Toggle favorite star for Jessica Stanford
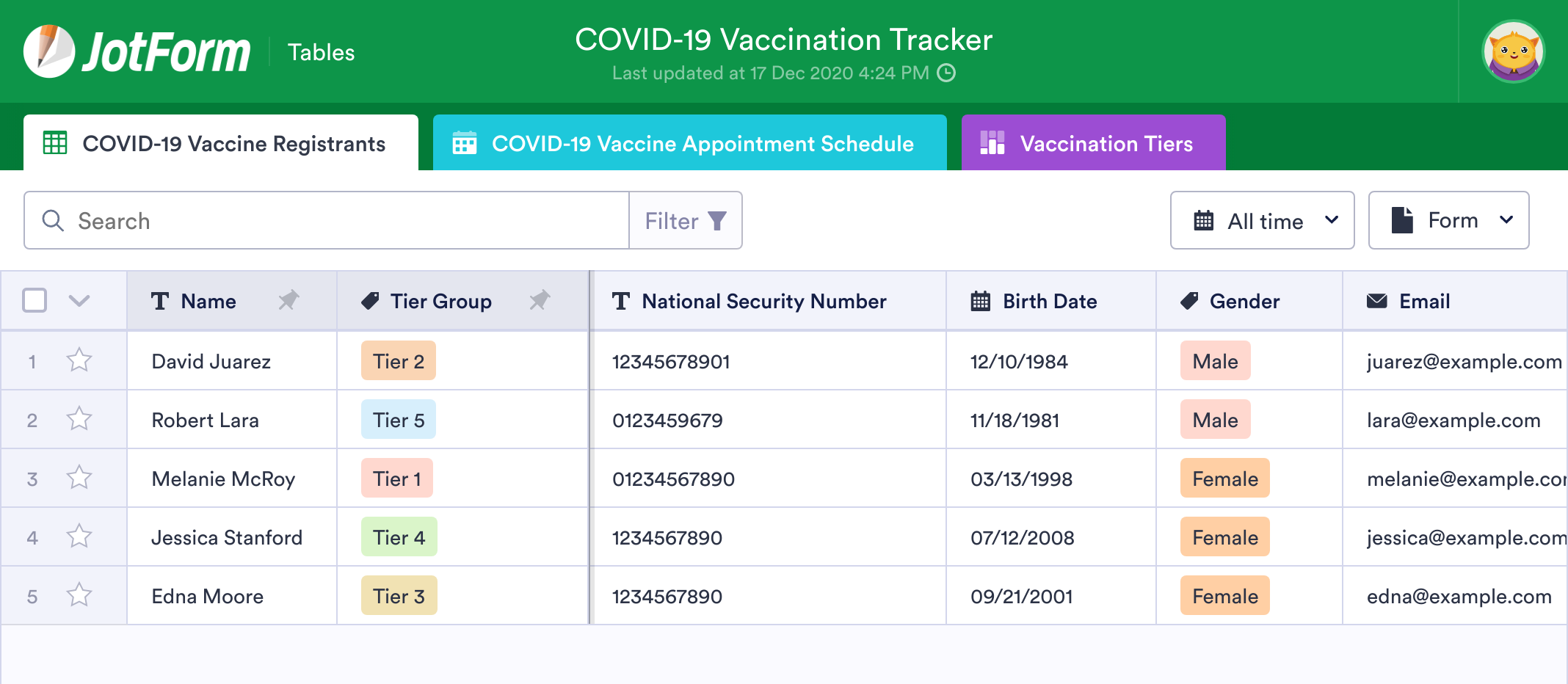The height and width of the screenshot is (684, 1568). click(x=79, y=536)
